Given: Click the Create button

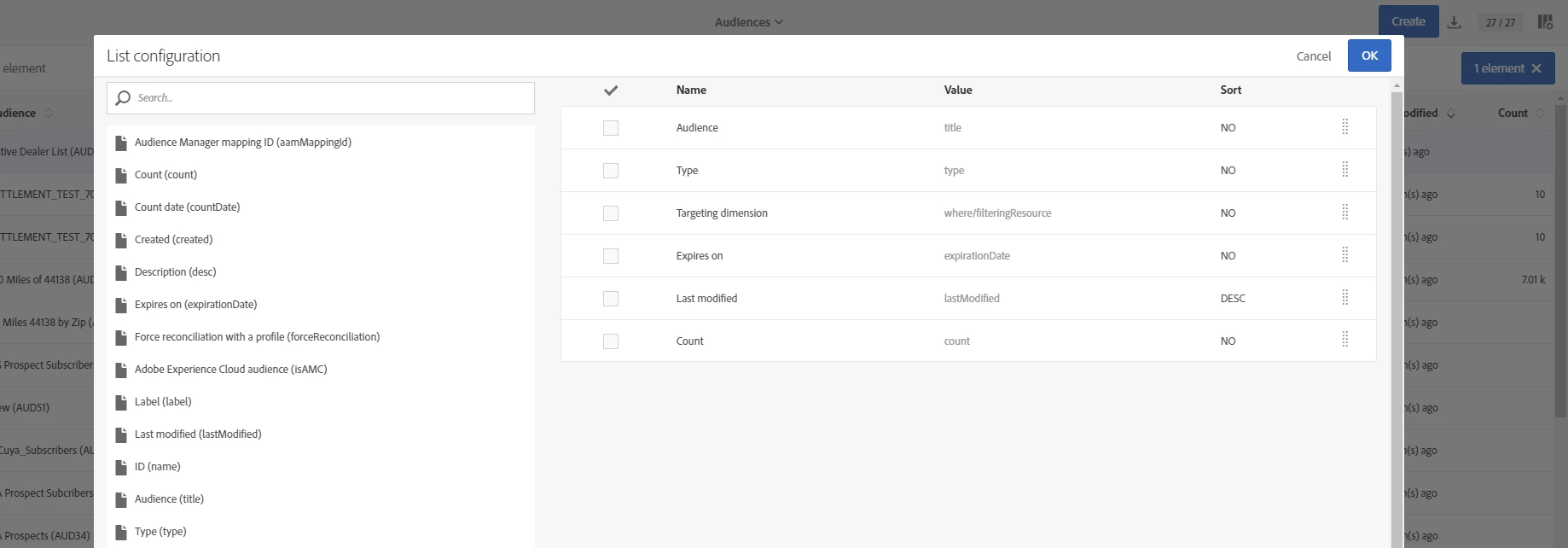Looking at the screenshot, I should coord(1408,21).
